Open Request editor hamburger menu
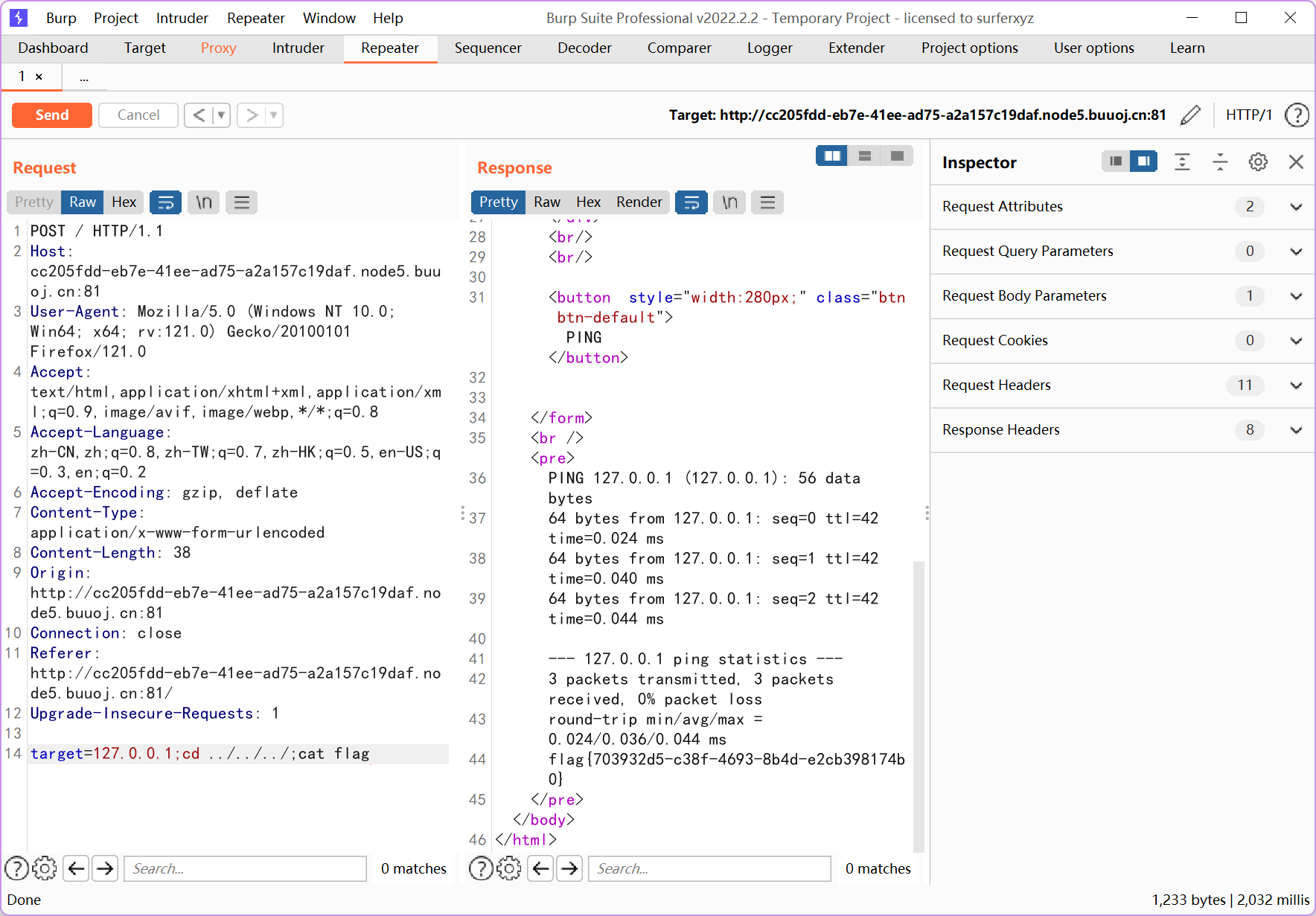The image size is (1316, 916). point(242,202)
